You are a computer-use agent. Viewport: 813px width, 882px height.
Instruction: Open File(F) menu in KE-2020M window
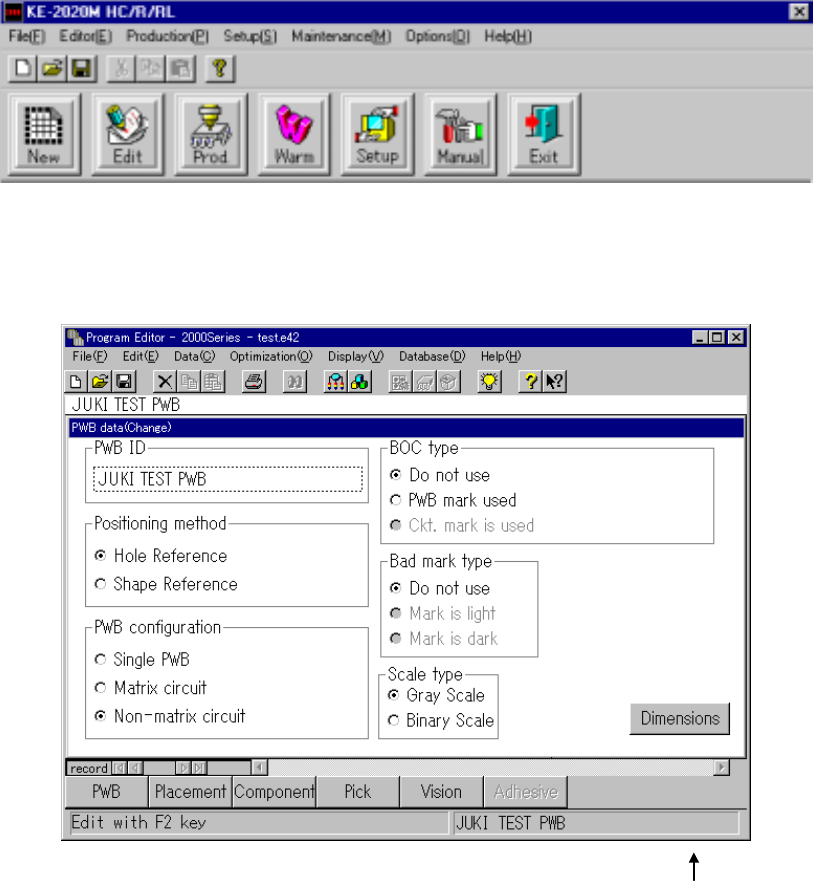27,37
